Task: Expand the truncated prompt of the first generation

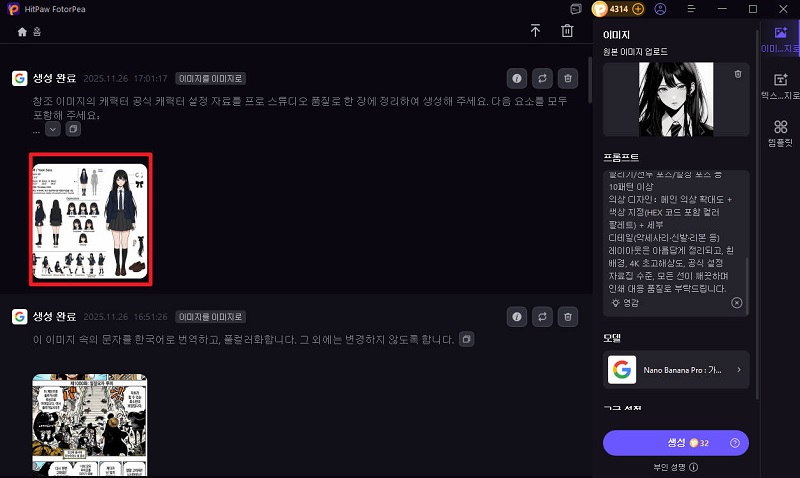Action: [53, 129]
